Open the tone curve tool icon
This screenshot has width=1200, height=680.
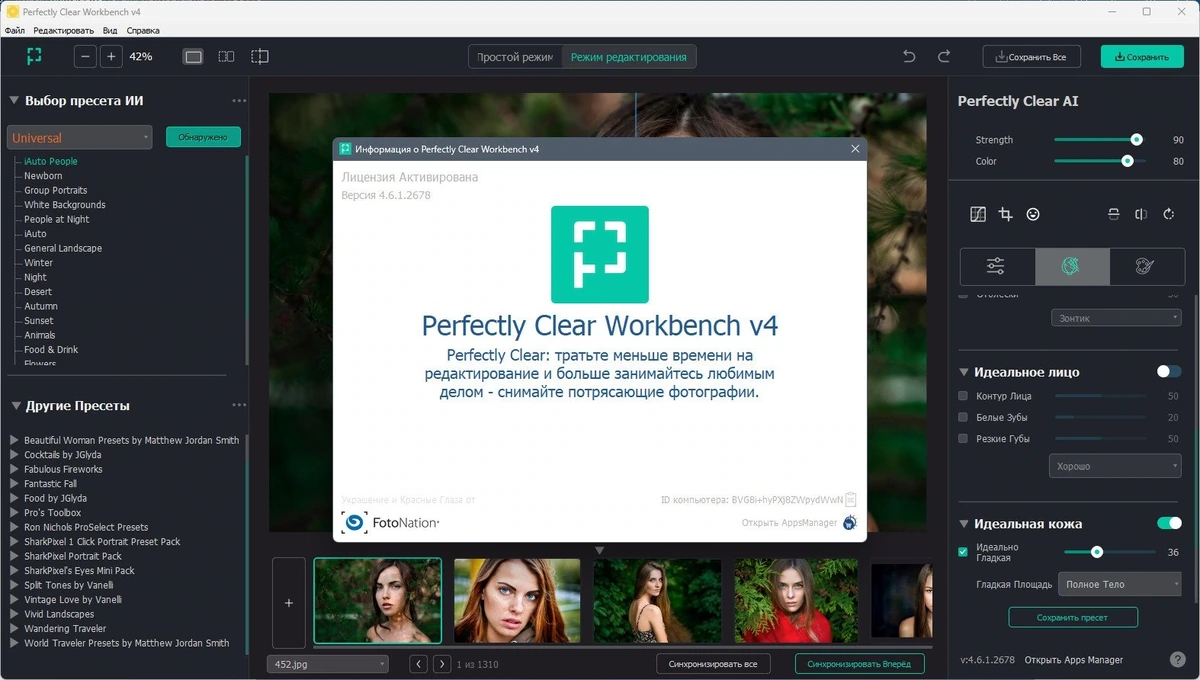coord(978,214)
